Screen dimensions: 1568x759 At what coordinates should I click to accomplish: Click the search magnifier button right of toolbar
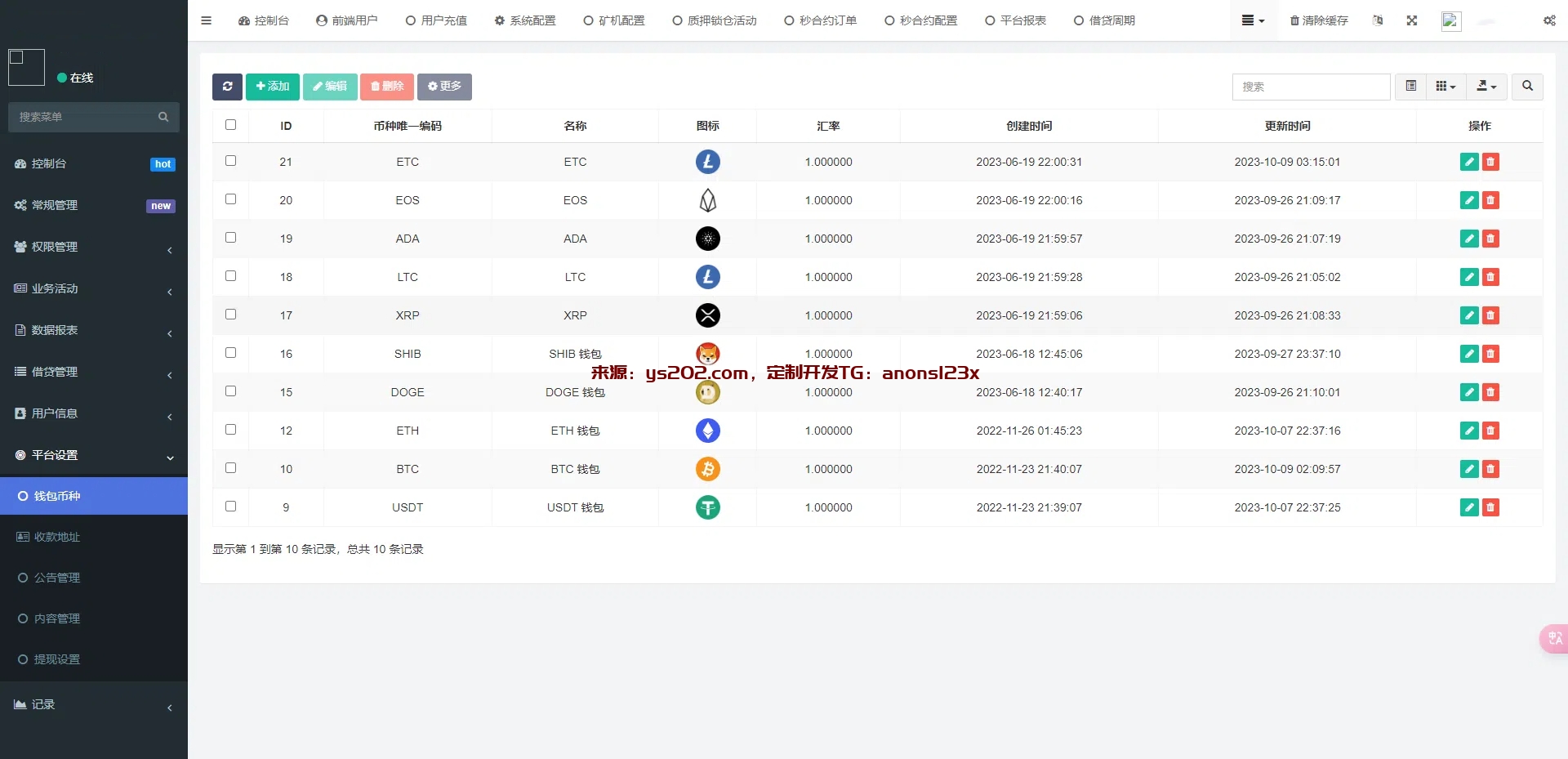1527,87
